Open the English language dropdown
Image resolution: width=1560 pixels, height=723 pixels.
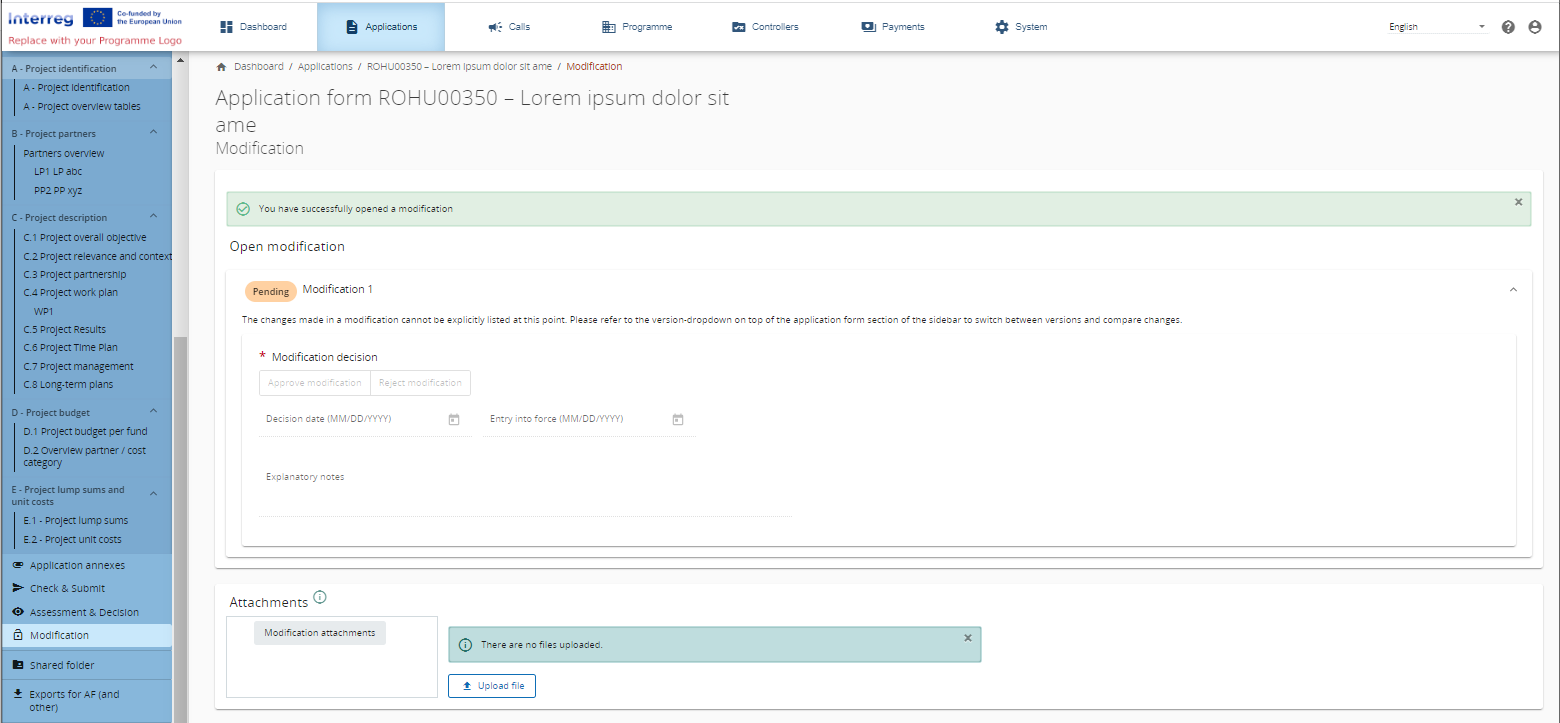click(1436, 27)
